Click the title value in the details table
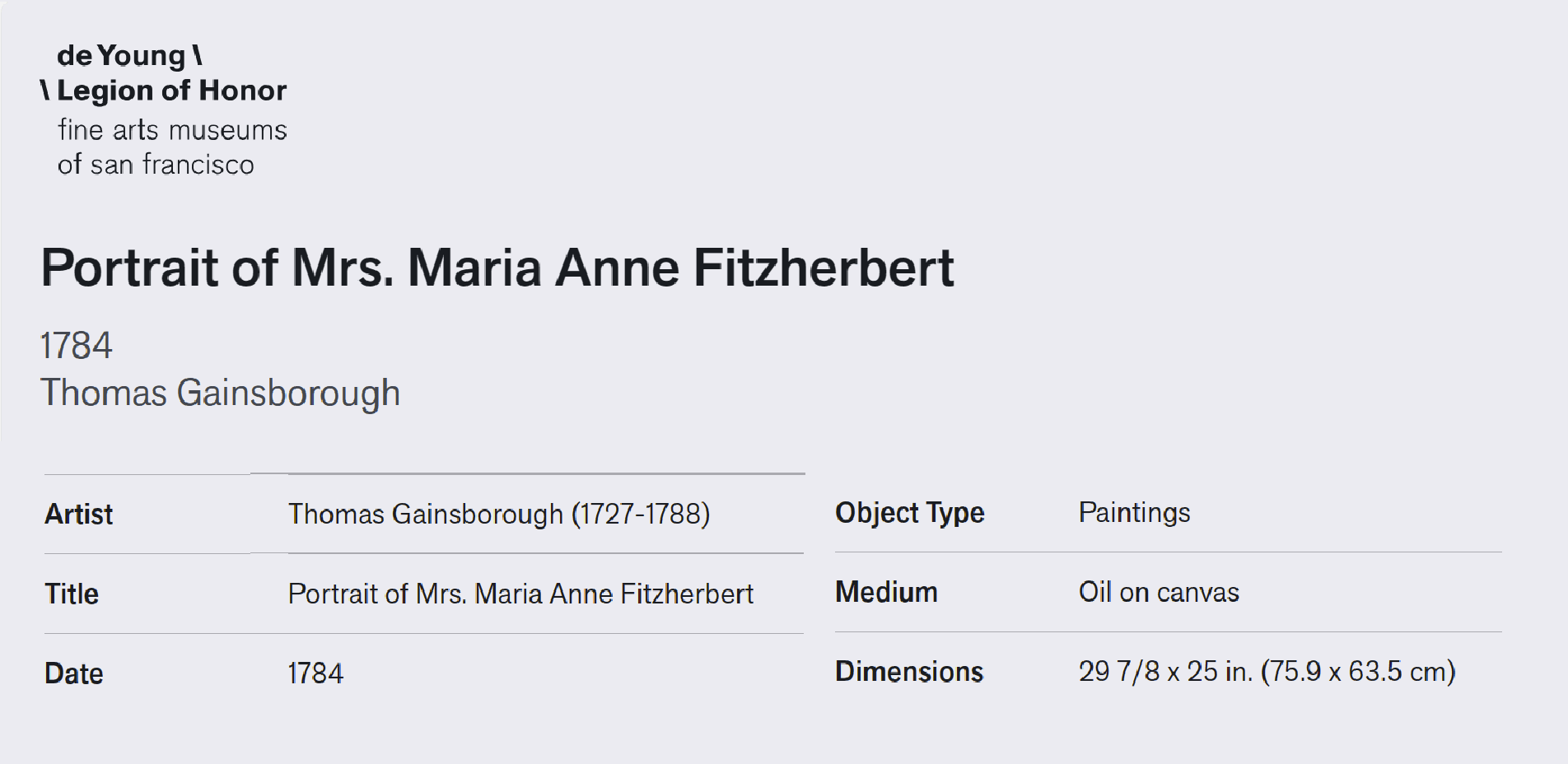The image size is (1568, 764). [520, 594]
